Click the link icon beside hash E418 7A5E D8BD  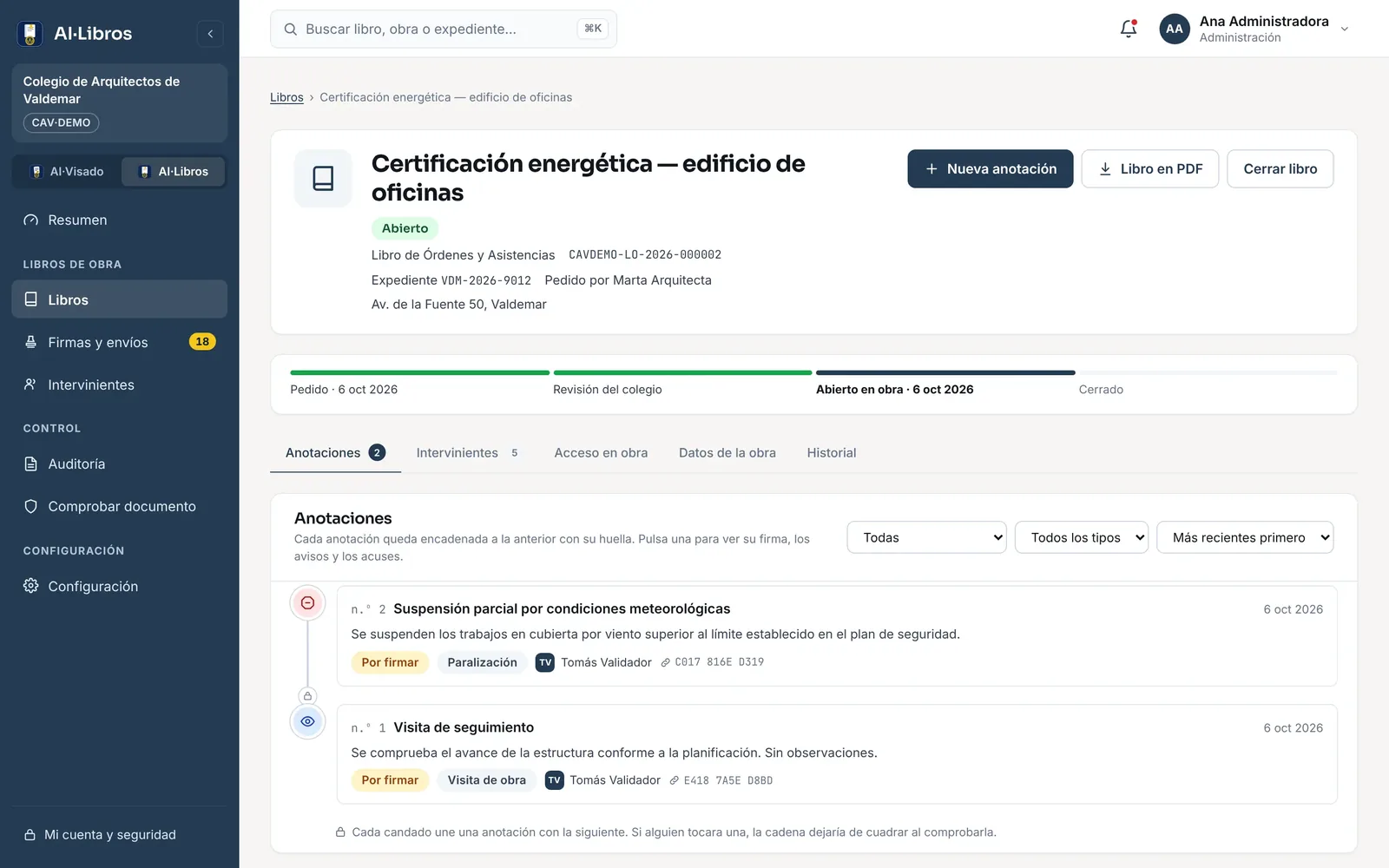[x=675, y=780]
